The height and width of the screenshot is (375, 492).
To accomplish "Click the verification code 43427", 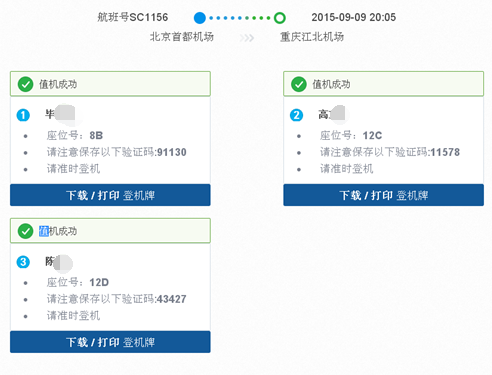I will (x=172, y=299).
